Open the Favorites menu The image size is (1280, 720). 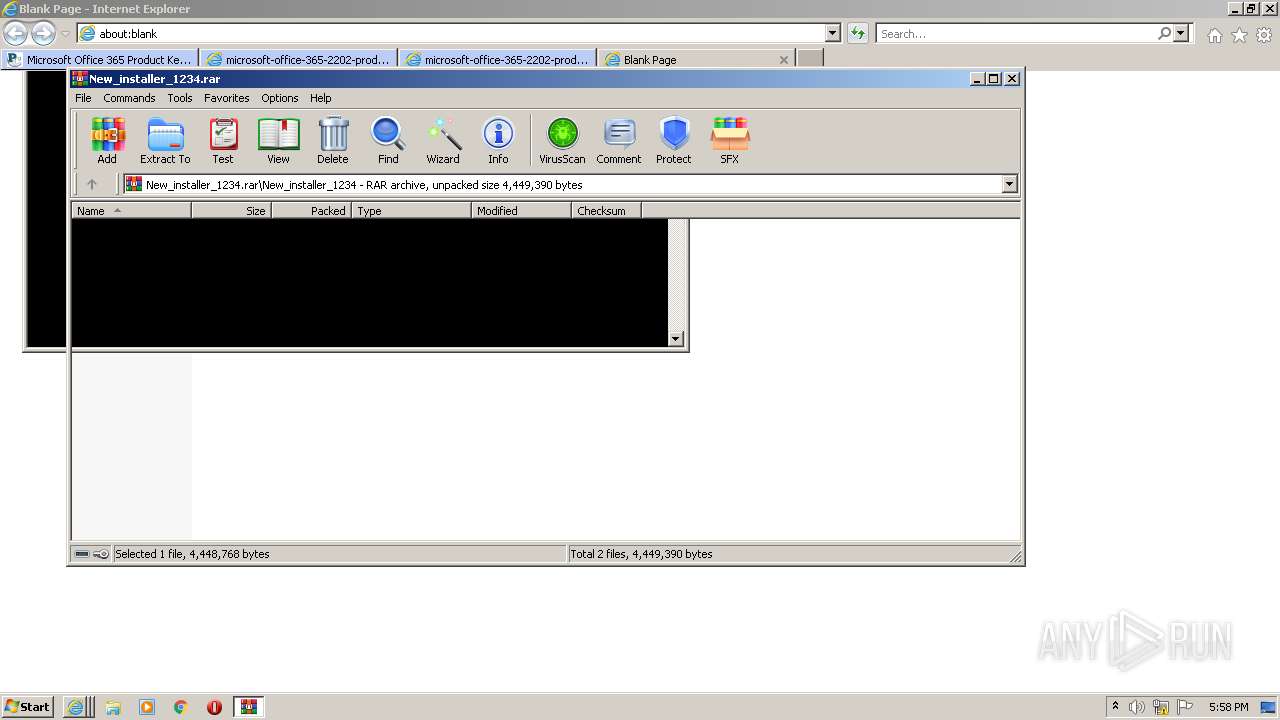227,98
